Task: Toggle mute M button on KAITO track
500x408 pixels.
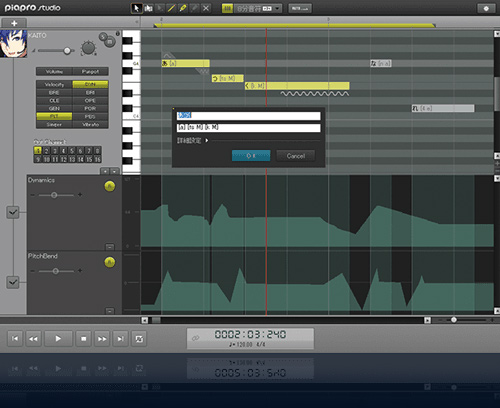Action: (x=110, y=42)
